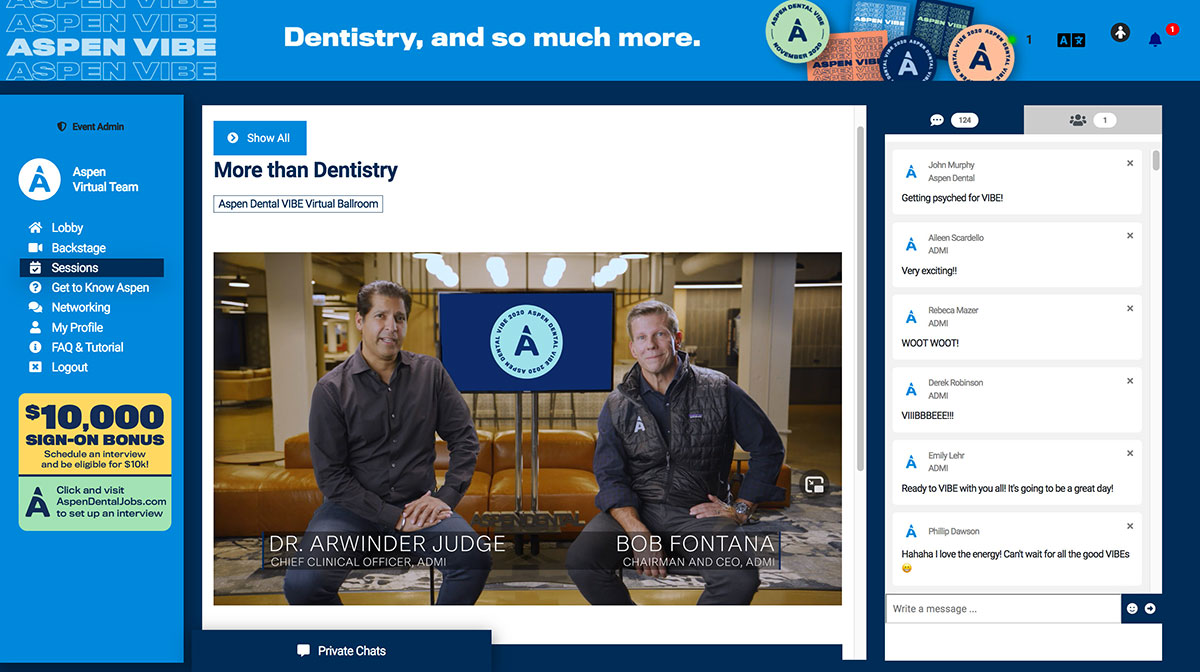This screenshot has width=1200, height=672.
Task: Close Derek Robinson's chat message
Action: coord(1130,381)
